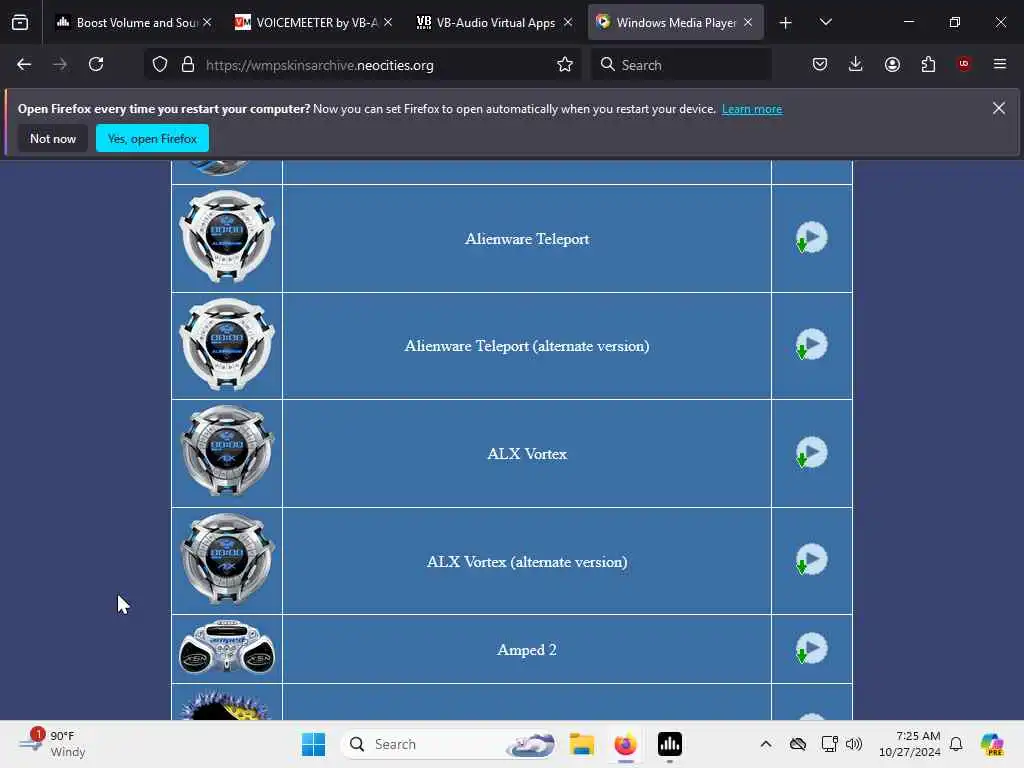Image resolution: width=1024 pixels, height=768 pixels.
Task: Open the Firefox application menu
Action: tap(1000, 64)
